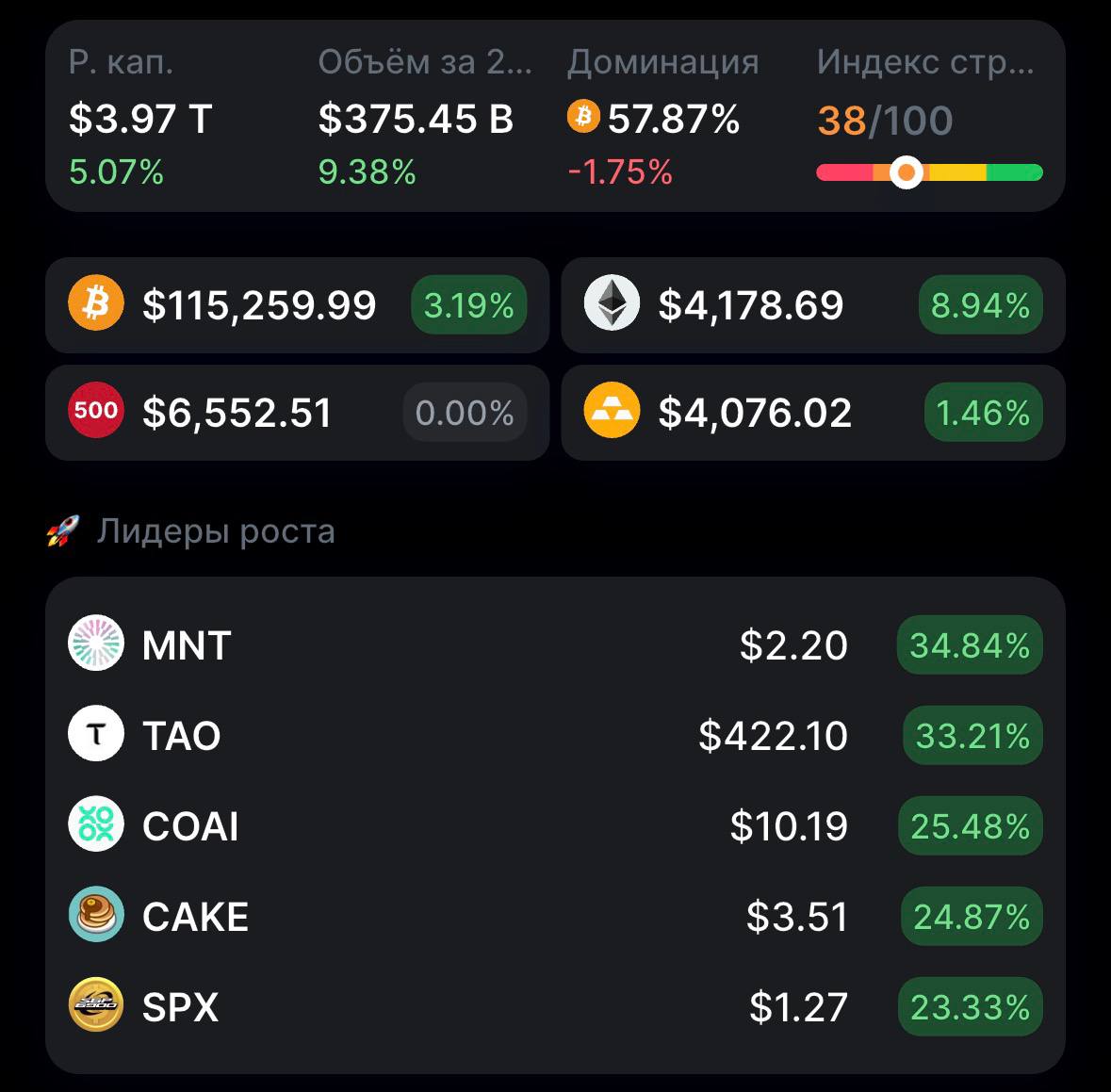
Task: Click the small Bitcoin dominance icon
Action: [583, 118]
